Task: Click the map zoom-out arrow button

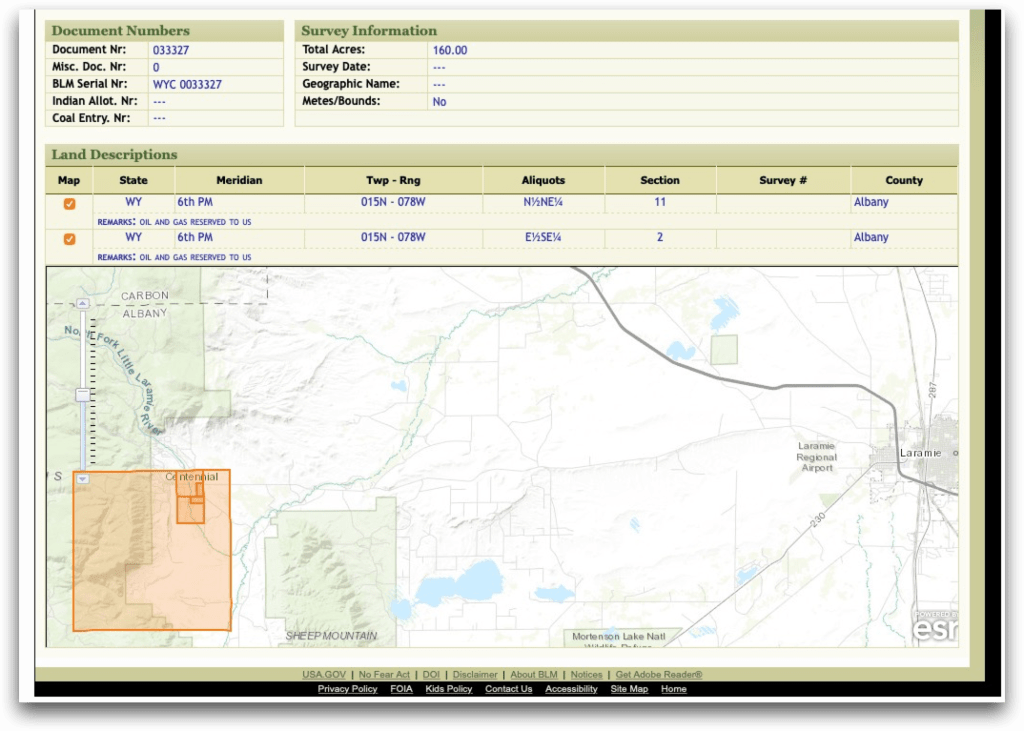Action: coord(83,479)
